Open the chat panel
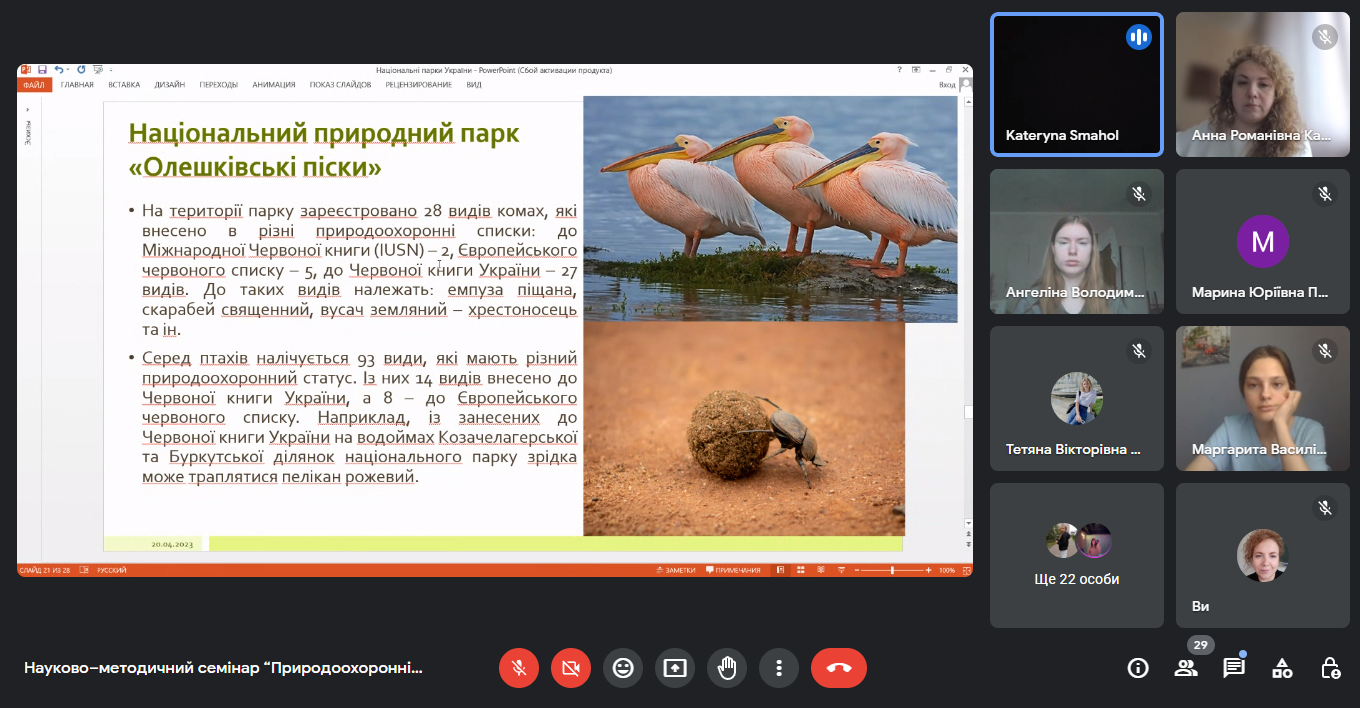The image size is (1360, 708). coord(1234,668)
